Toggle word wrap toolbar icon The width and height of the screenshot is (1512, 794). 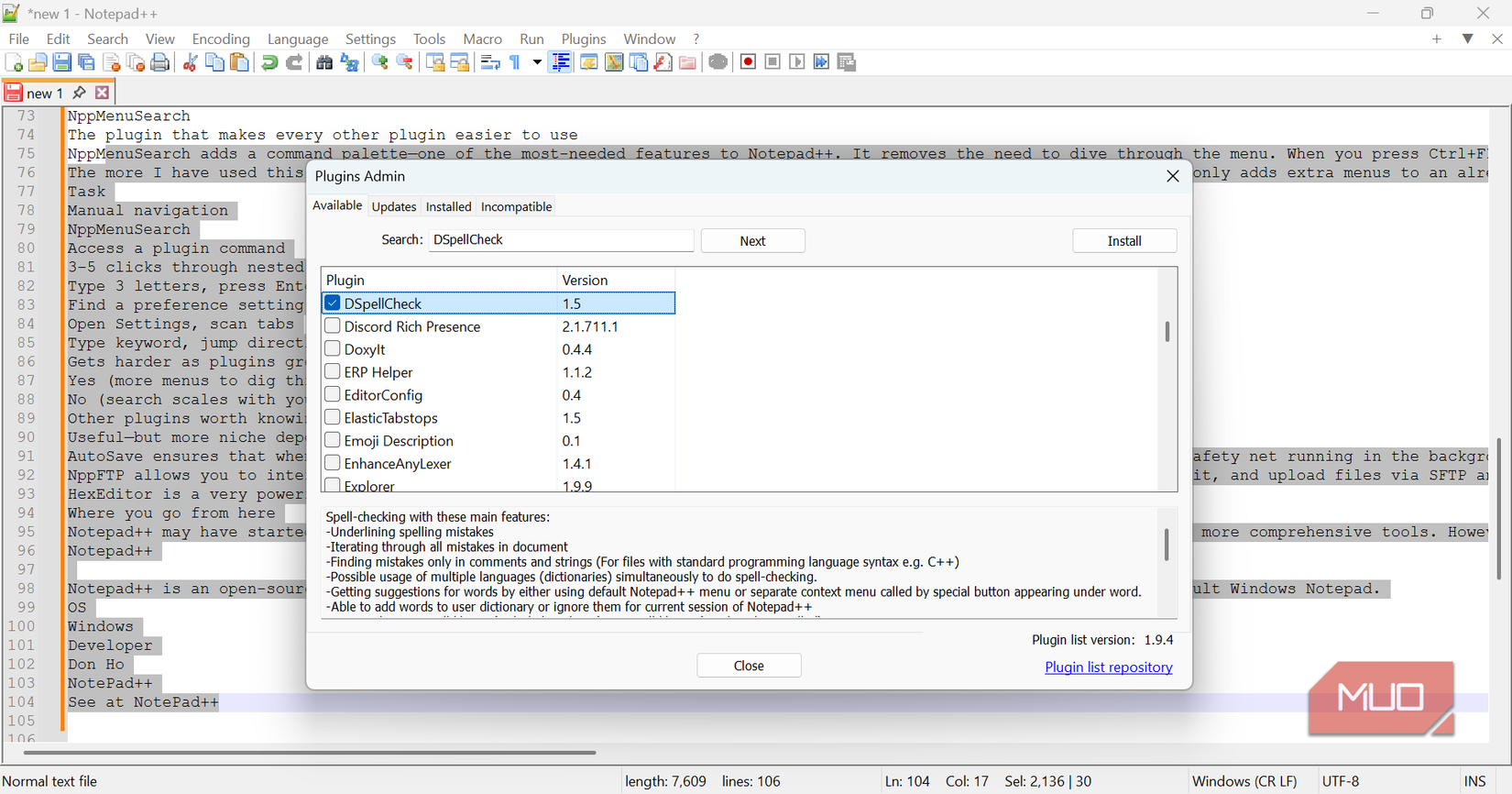(x=490, y=62)
